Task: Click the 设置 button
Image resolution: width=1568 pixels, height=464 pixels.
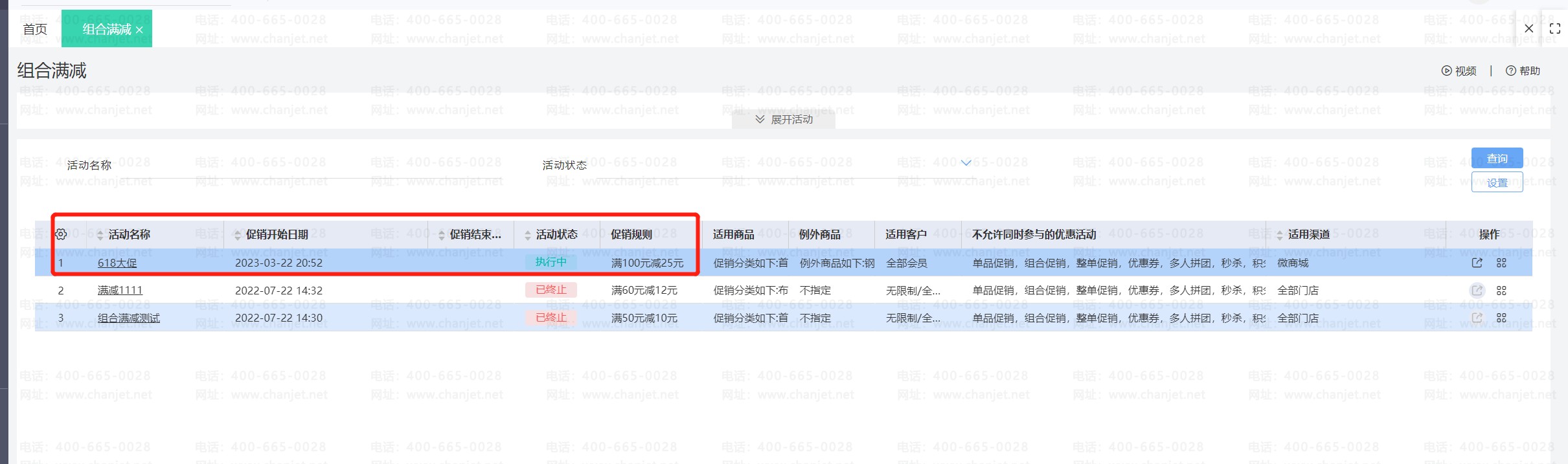Action: click(1497, 182)
